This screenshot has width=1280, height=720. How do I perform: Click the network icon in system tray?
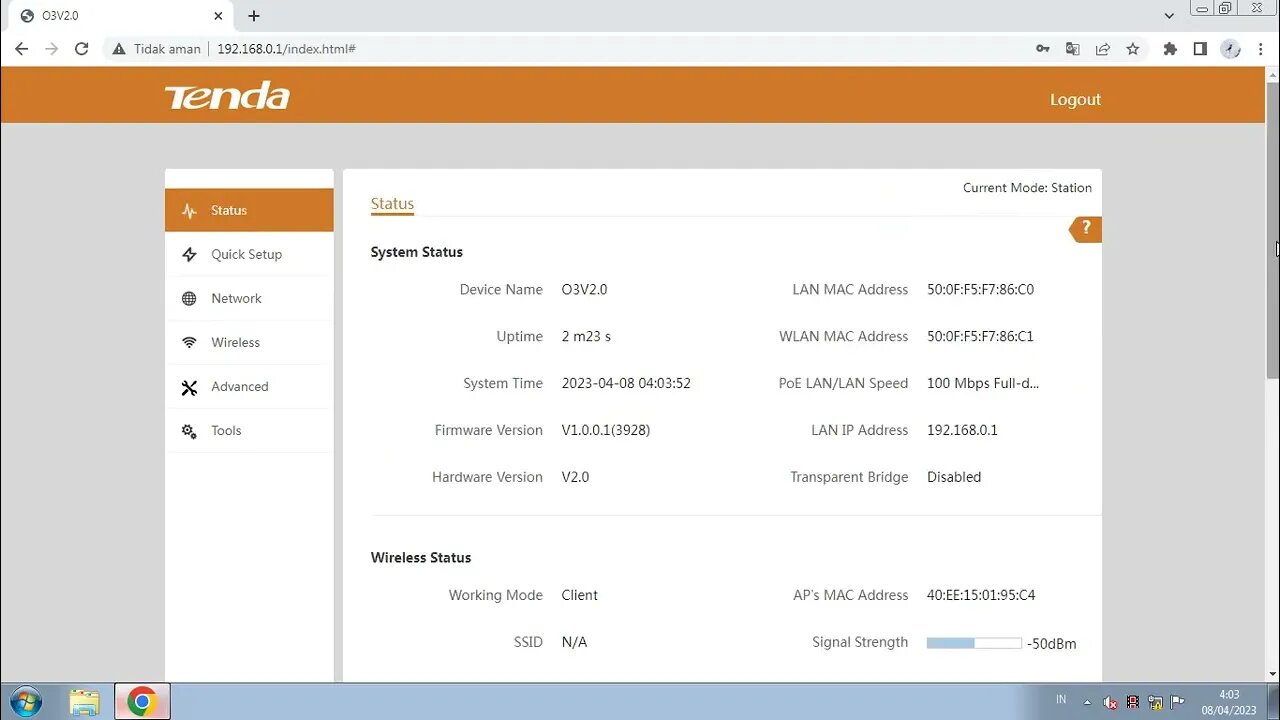[1155, 702]
